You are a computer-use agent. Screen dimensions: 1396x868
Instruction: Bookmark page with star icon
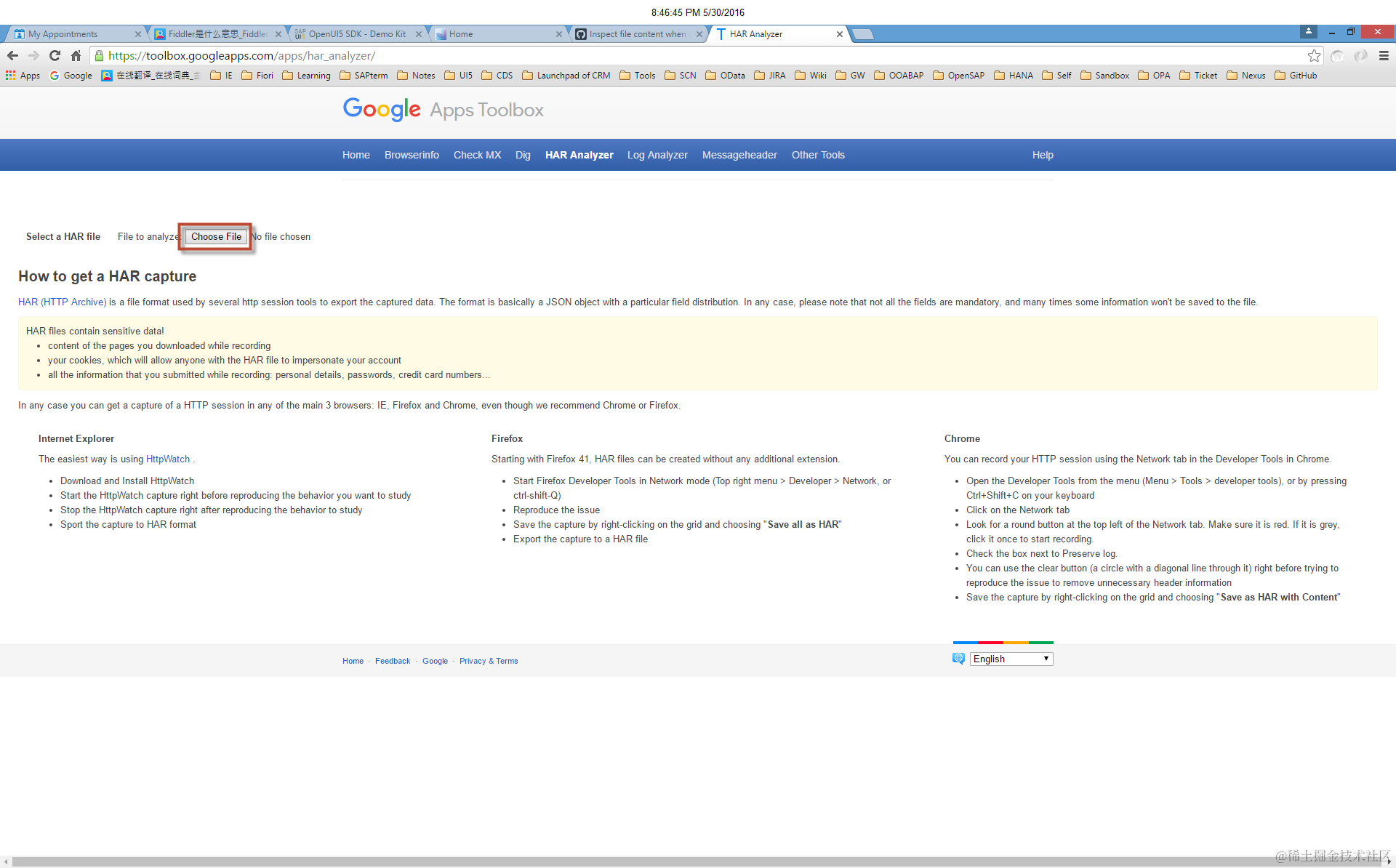click(x=1313, y=56)
